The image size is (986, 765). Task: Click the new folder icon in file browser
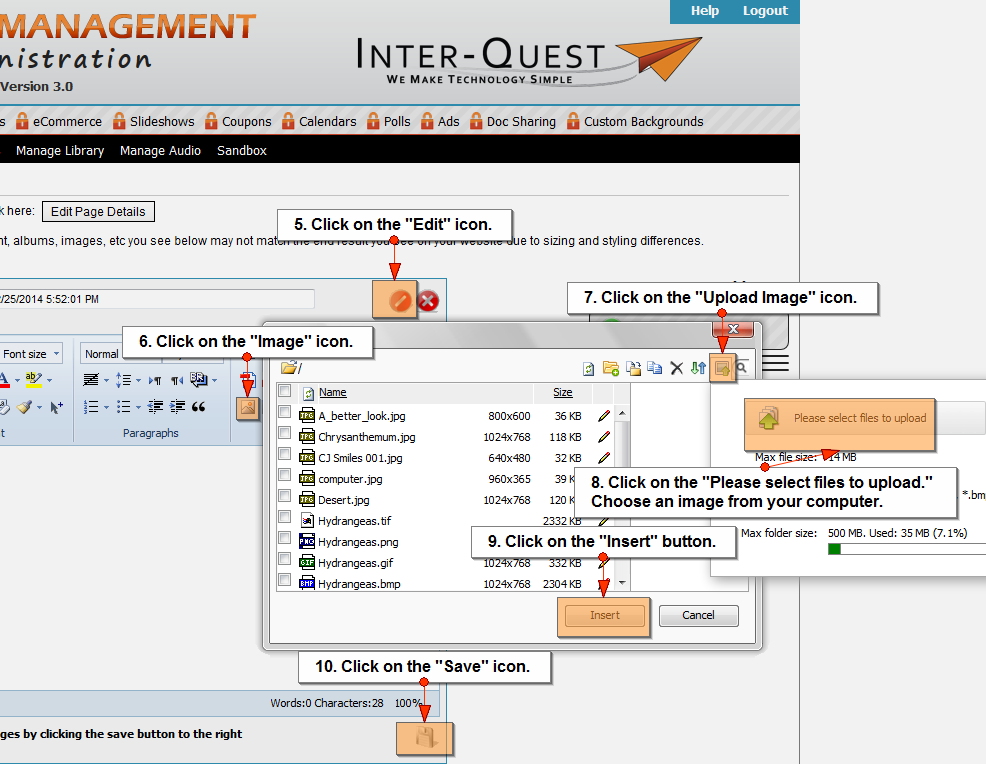pos(610,368)
